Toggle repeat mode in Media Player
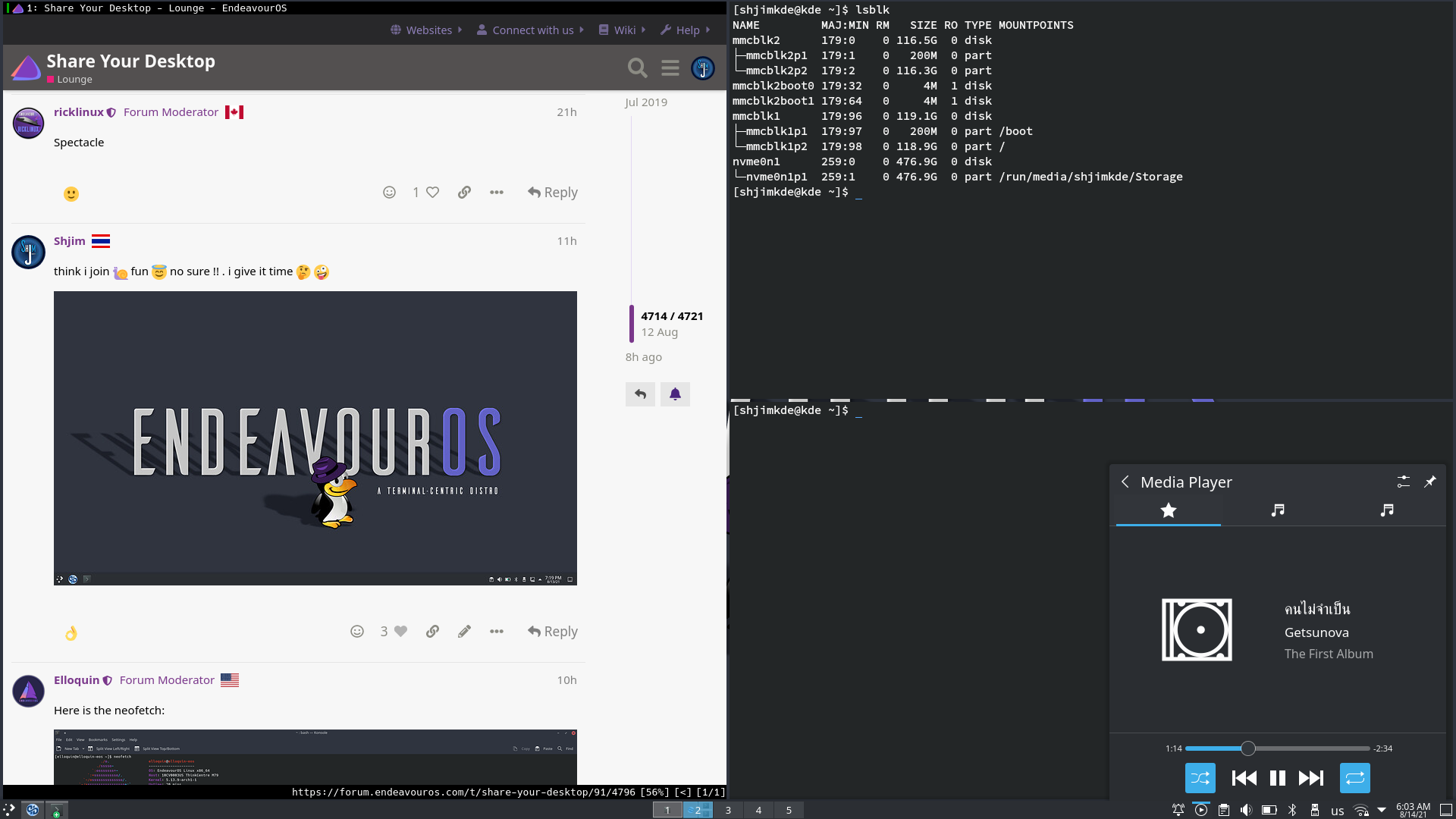 point(1354,778)
